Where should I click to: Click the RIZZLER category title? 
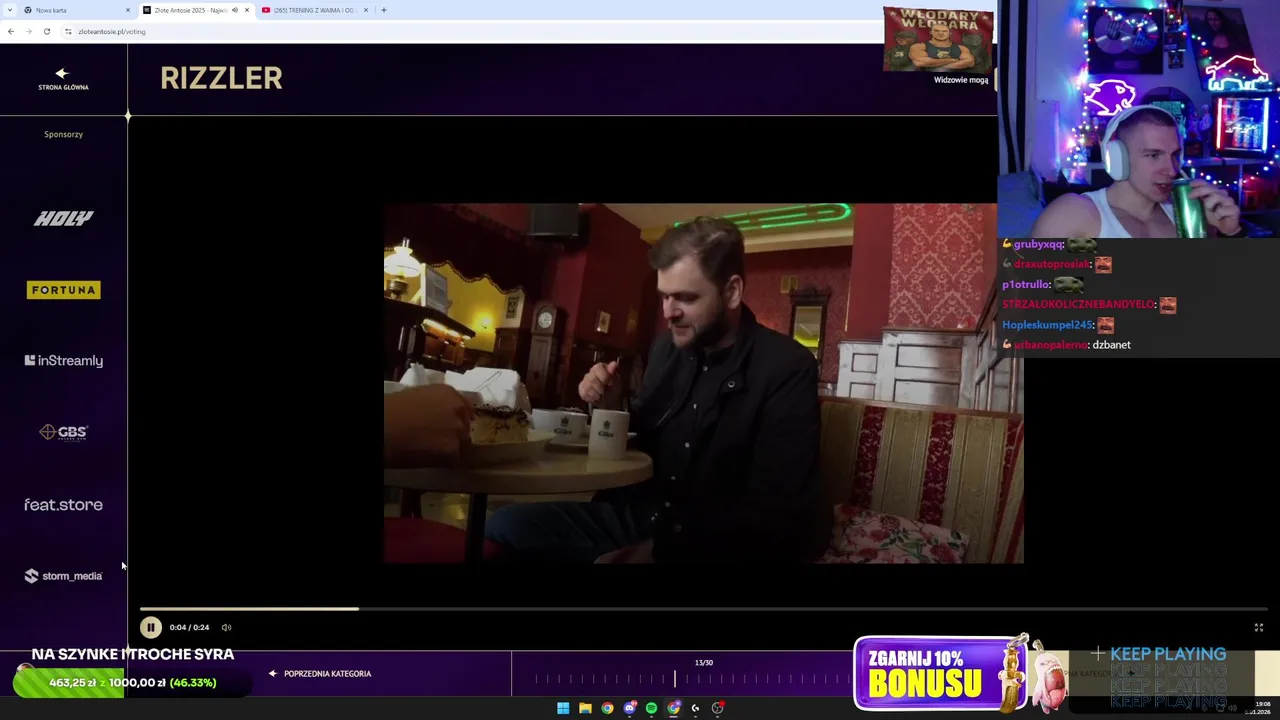coord(221,78)
